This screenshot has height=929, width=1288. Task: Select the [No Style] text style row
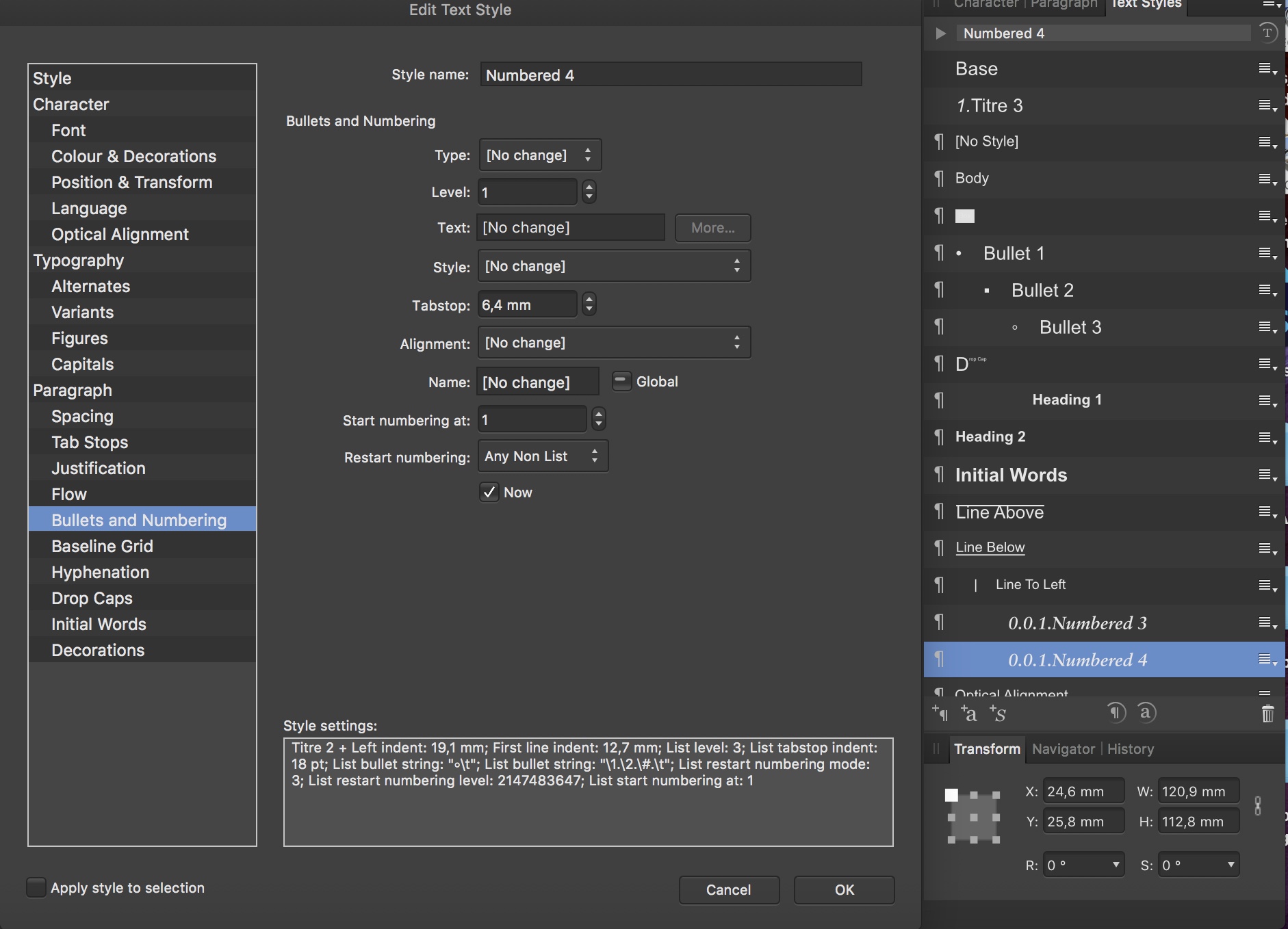(x=1104, y=142)
